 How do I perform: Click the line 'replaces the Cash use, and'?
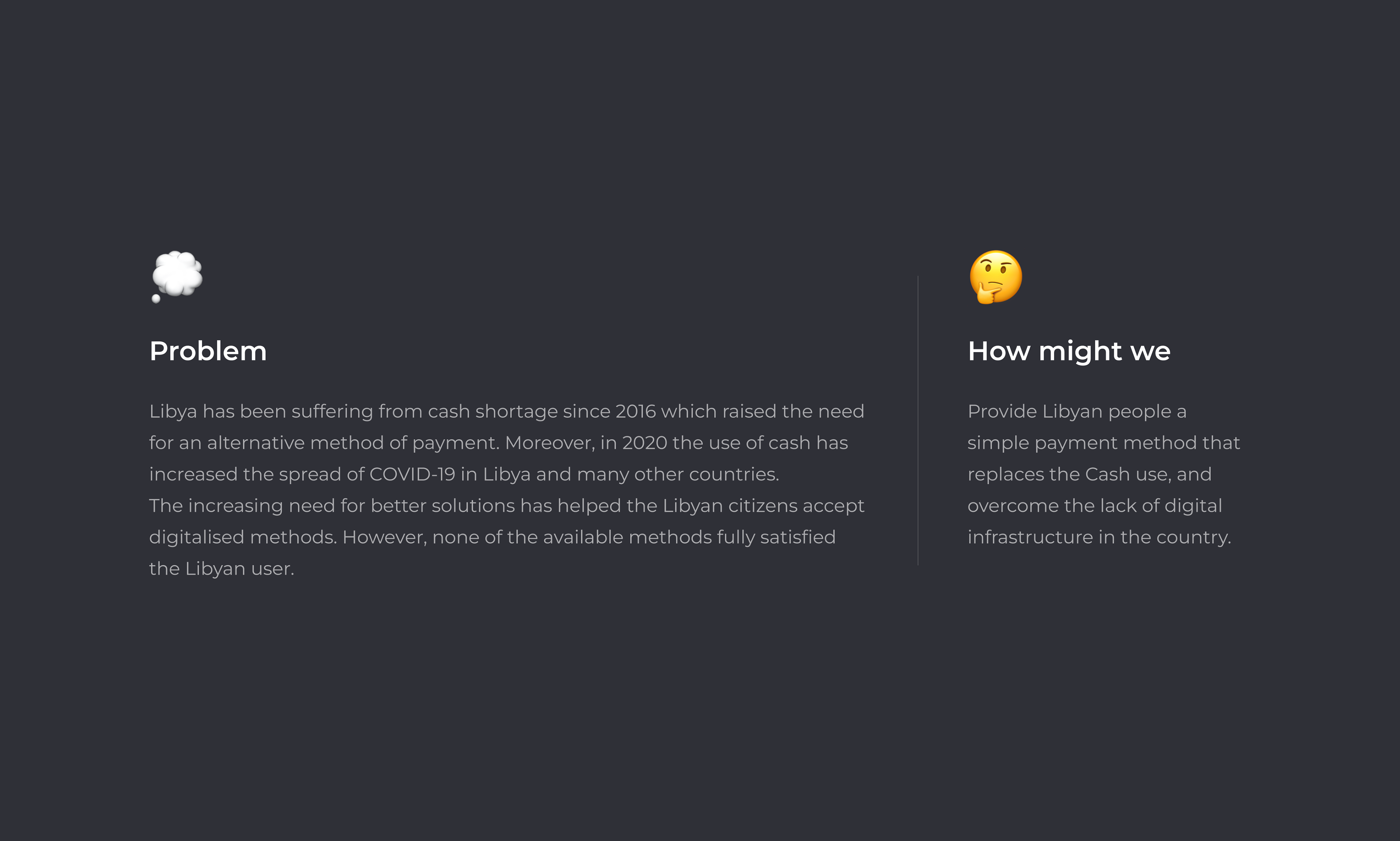tap(1089, 474)
